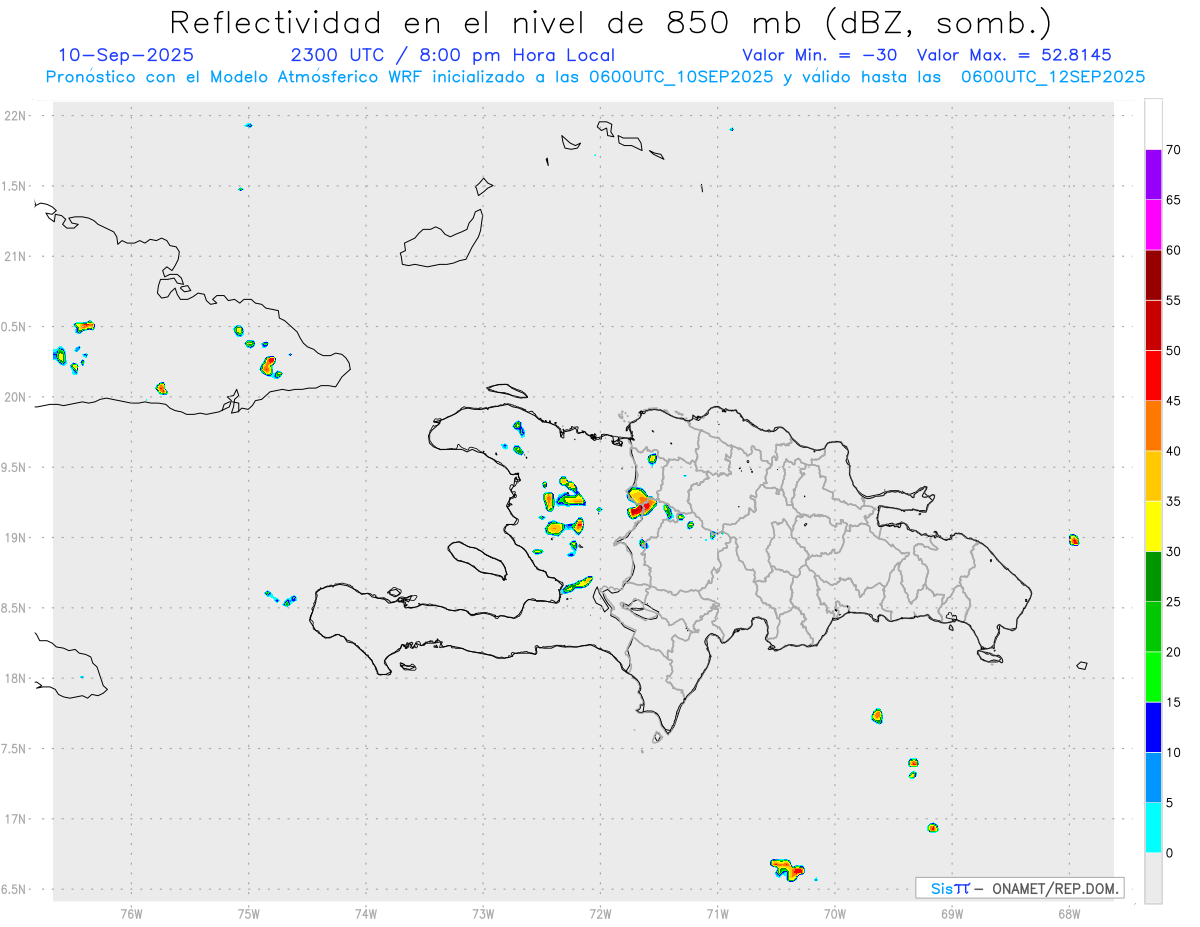Select the magenta 60–65 dBZ color swatch
Viewport: 1200px width, 927px height.
click(1153, 224)
